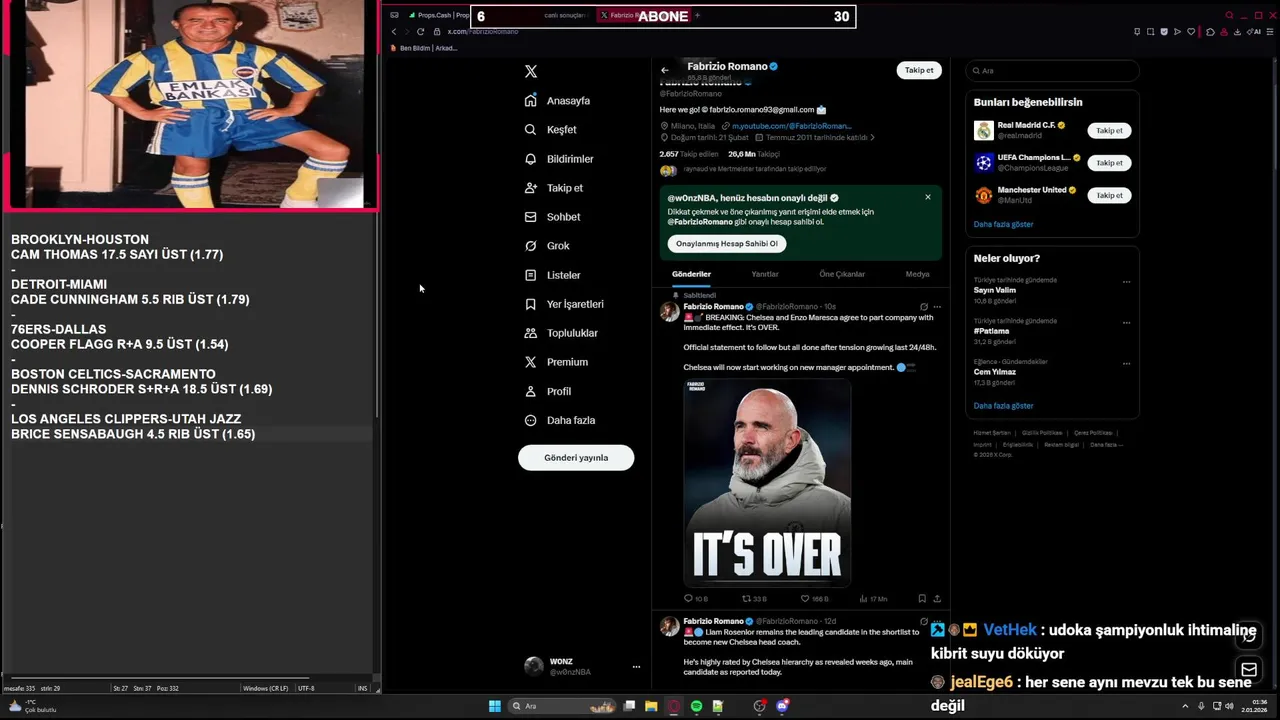Open W0NZ account options ellipsis

[636, 667]
